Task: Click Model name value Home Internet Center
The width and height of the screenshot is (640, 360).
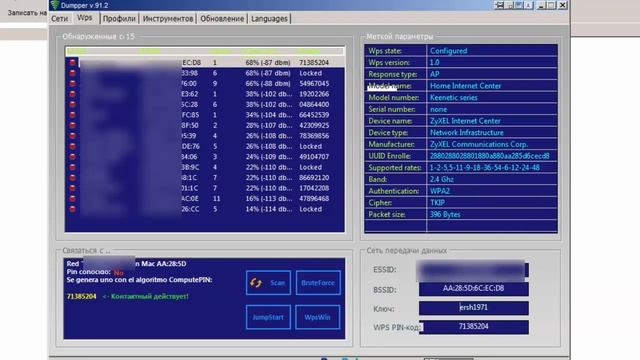Action: pos(465,86)
